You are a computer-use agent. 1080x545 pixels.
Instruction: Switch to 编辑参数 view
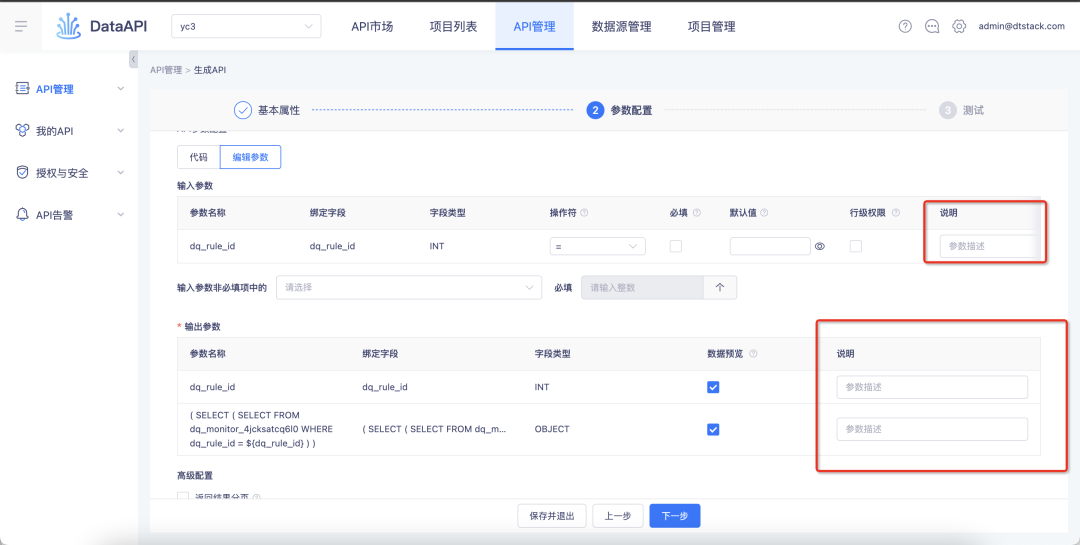[x=251, y=157]
